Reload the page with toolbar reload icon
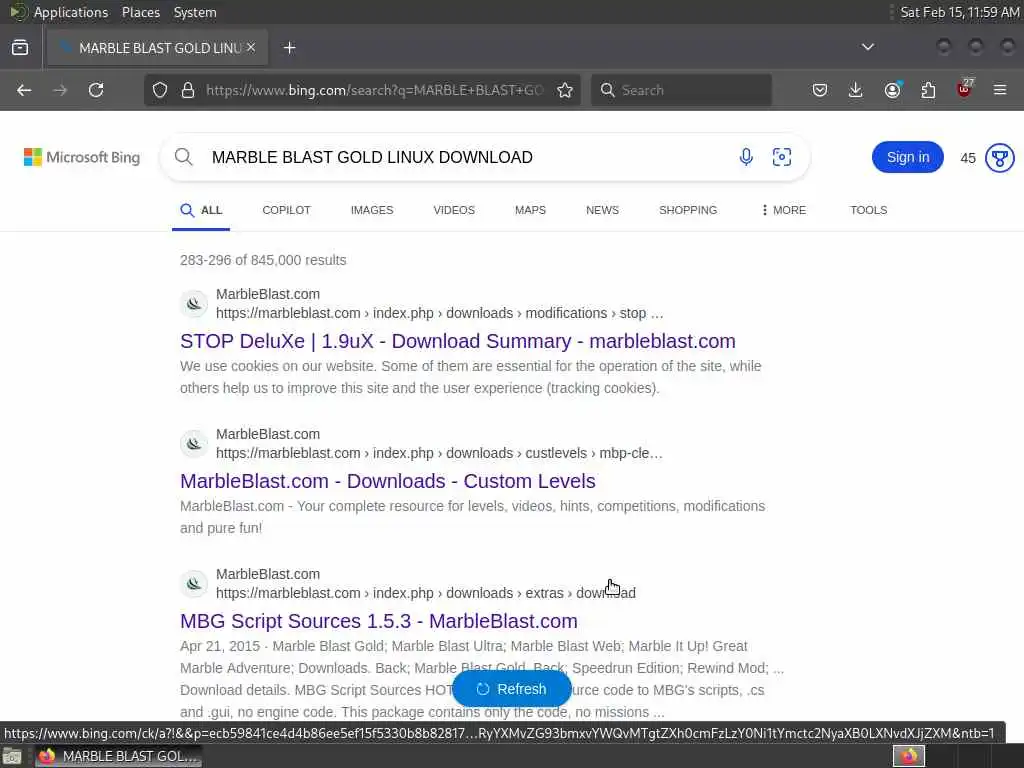1024x768 pixels. 96,90
